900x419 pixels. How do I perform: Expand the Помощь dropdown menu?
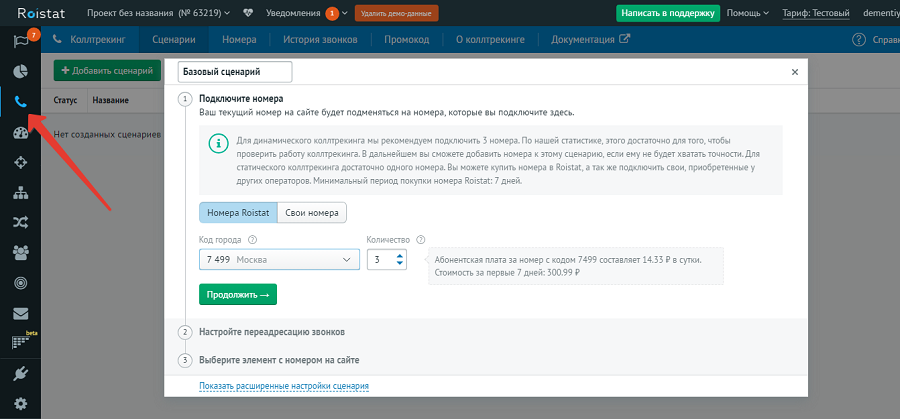point(748,13)
